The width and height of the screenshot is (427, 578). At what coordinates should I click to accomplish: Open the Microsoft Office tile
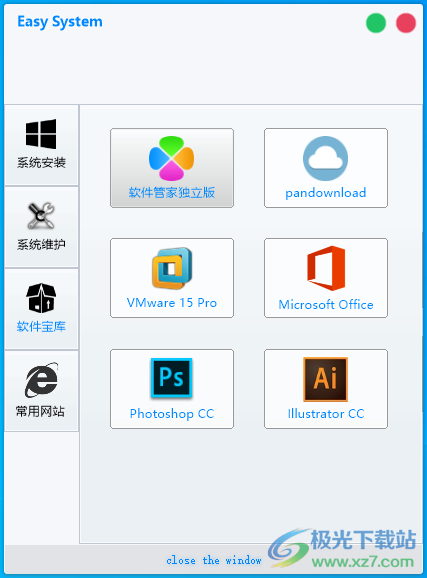tap(326, 278)
